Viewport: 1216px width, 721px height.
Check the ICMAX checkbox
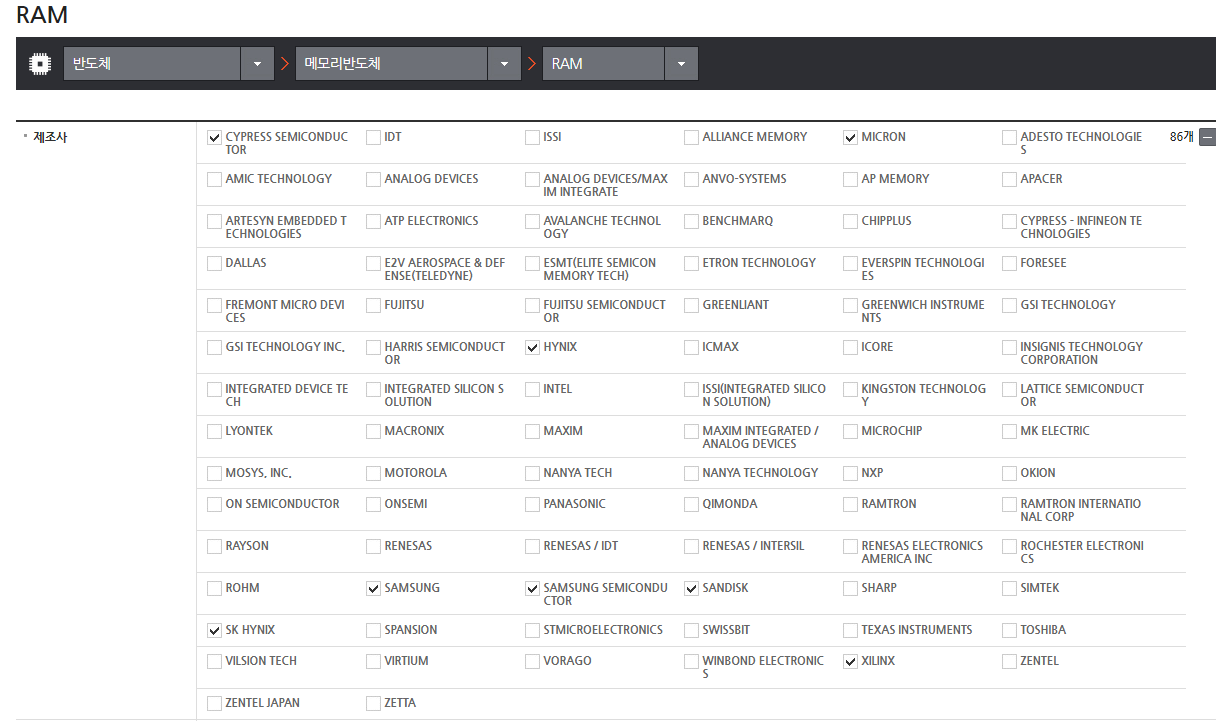point(691,347)
